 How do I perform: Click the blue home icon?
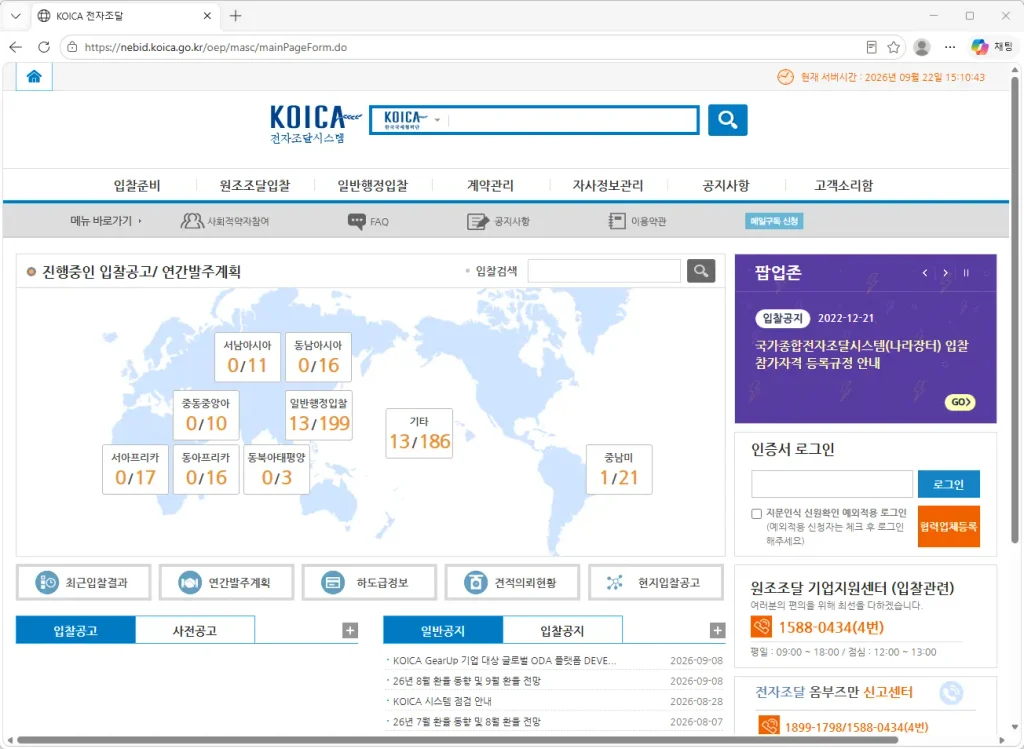tap(34, 77)
